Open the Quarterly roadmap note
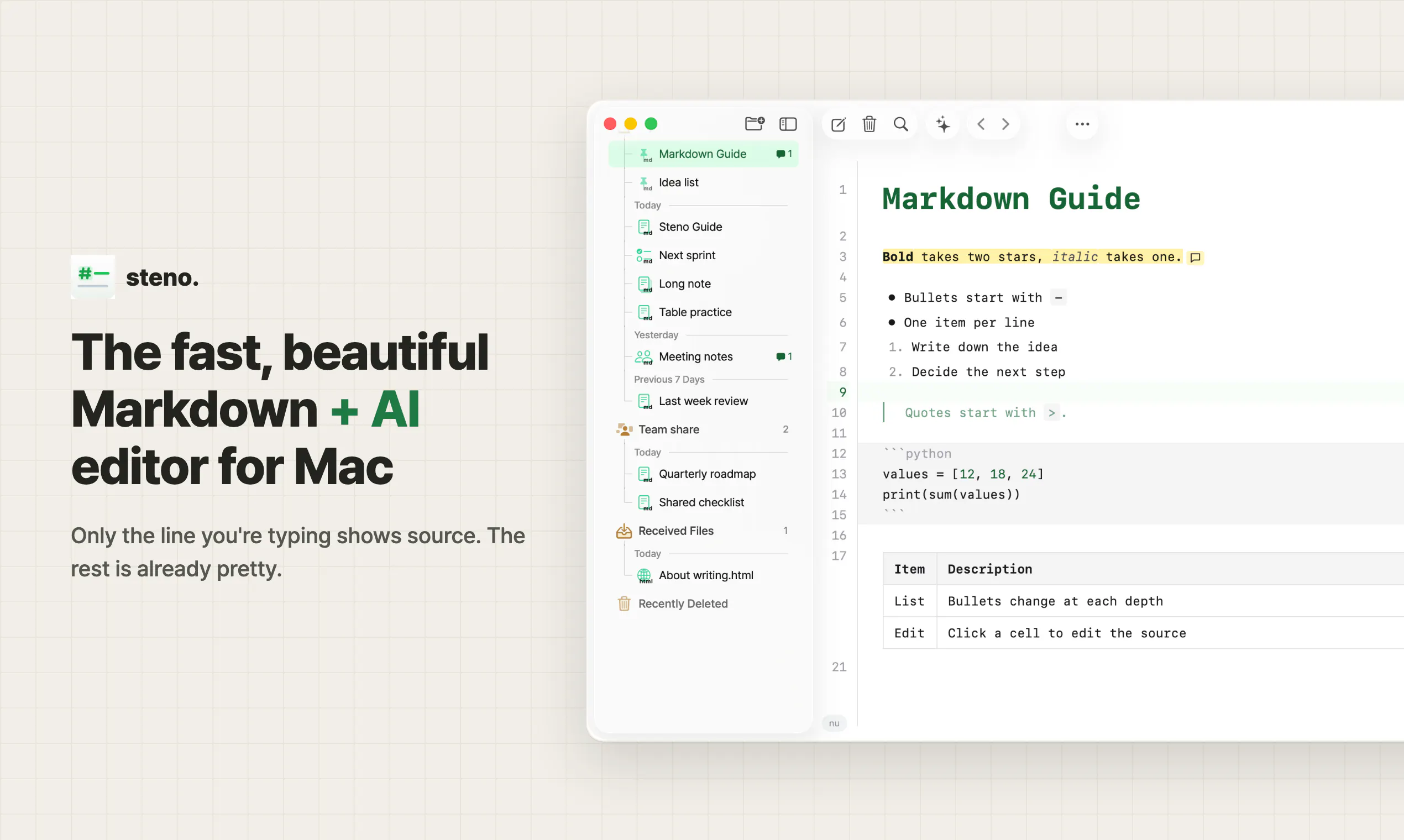Viewport: 1404px width, 840px height. [703, 474]
